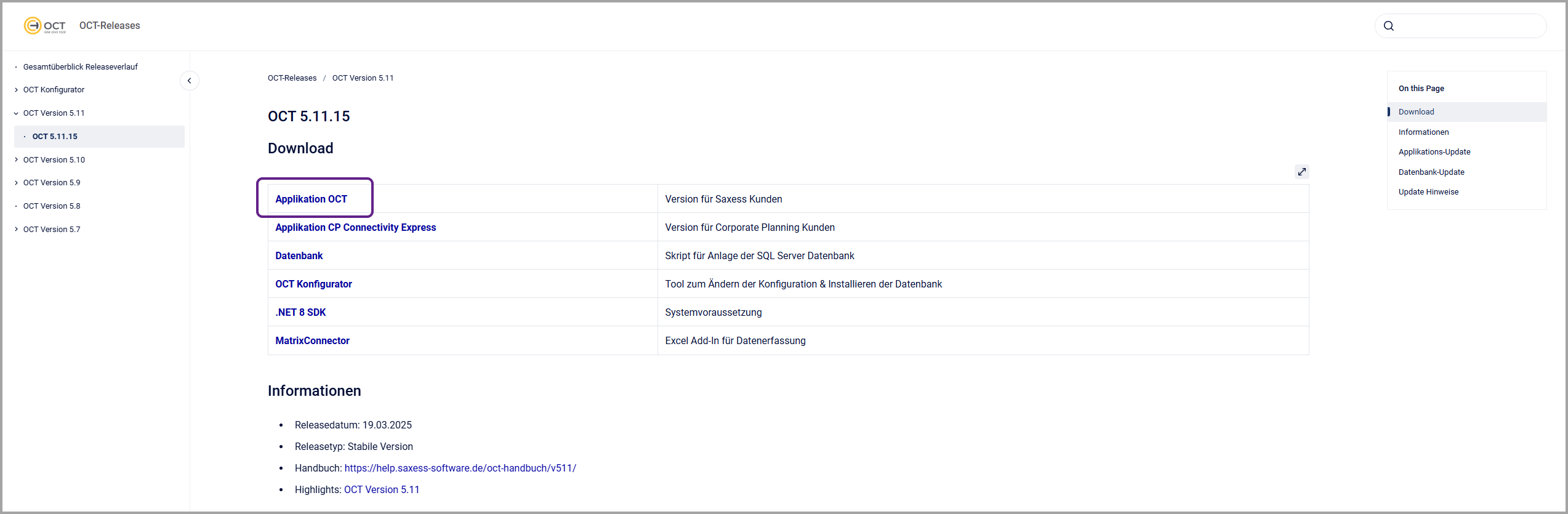This screenshot has width=1568, height=514.
Task: Download Applikation CP Connectivity Express
Action: (x=355, y=227)
